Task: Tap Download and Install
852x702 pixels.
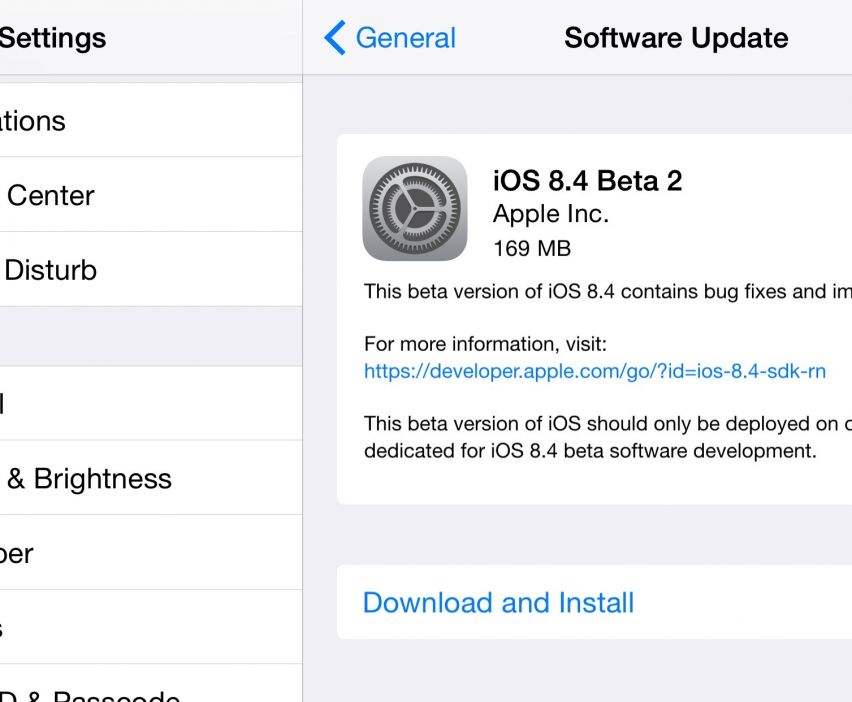Action: pos(498,603)
